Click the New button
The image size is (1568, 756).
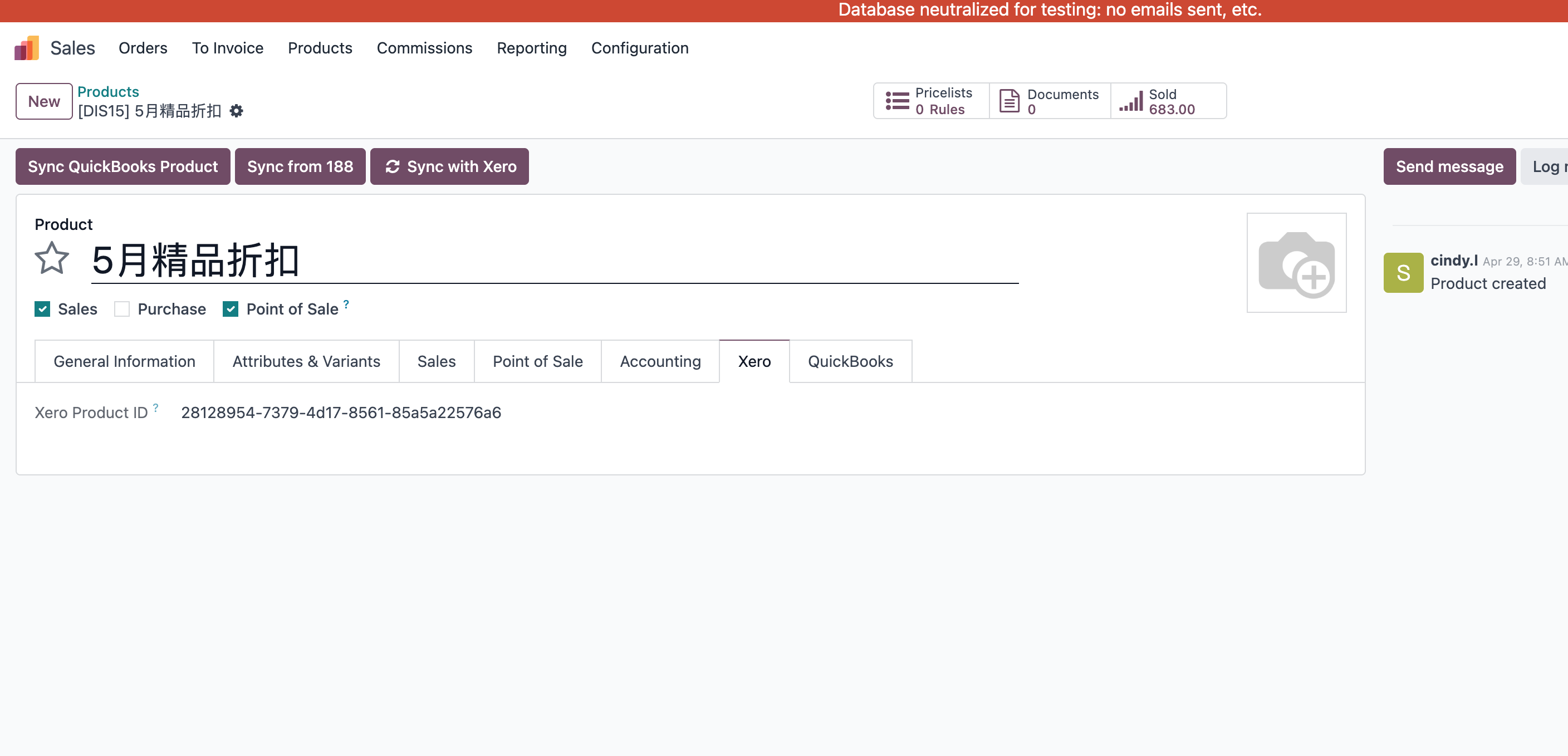pos(44,101)
